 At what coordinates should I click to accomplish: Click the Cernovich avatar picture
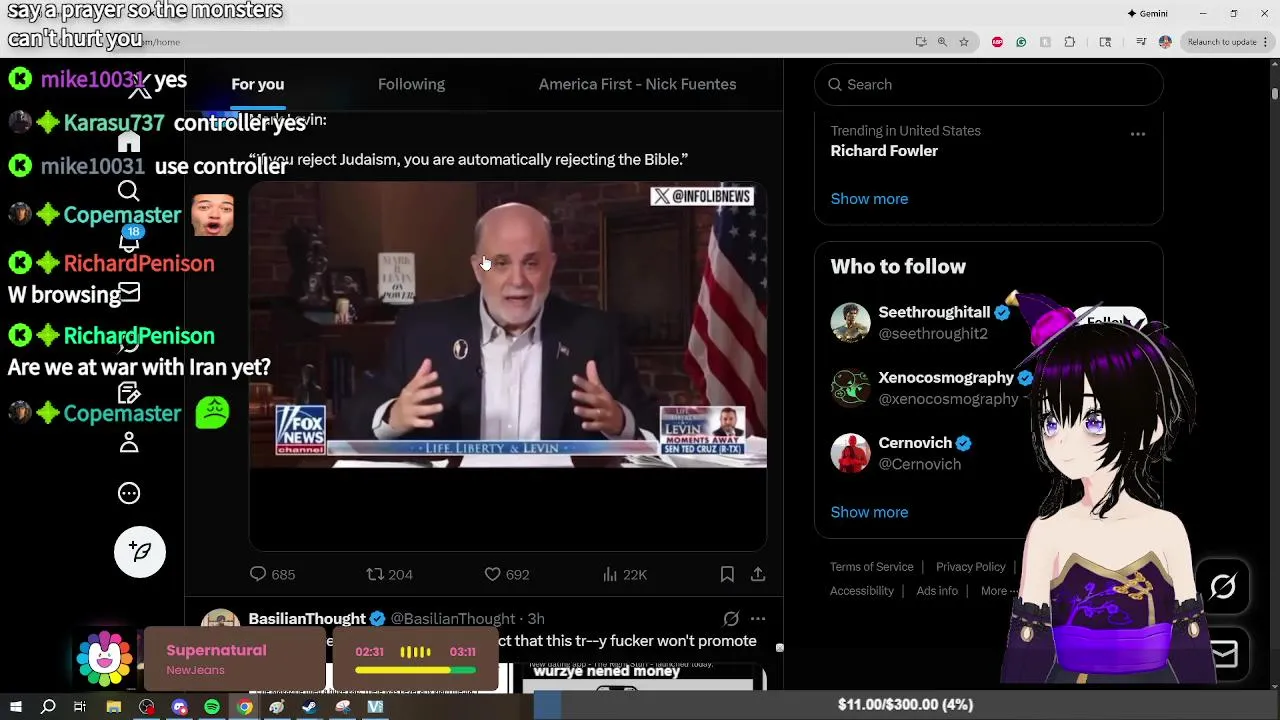(851, 453)
